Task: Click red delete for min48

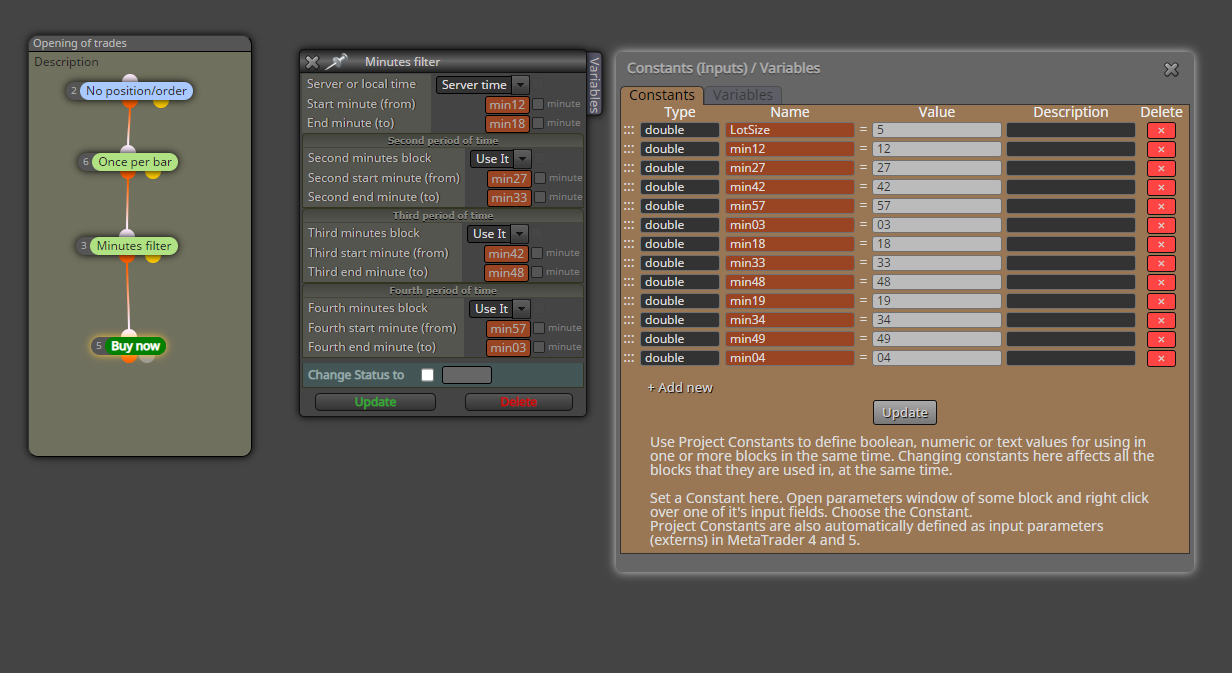Action: coord(1161,282)
